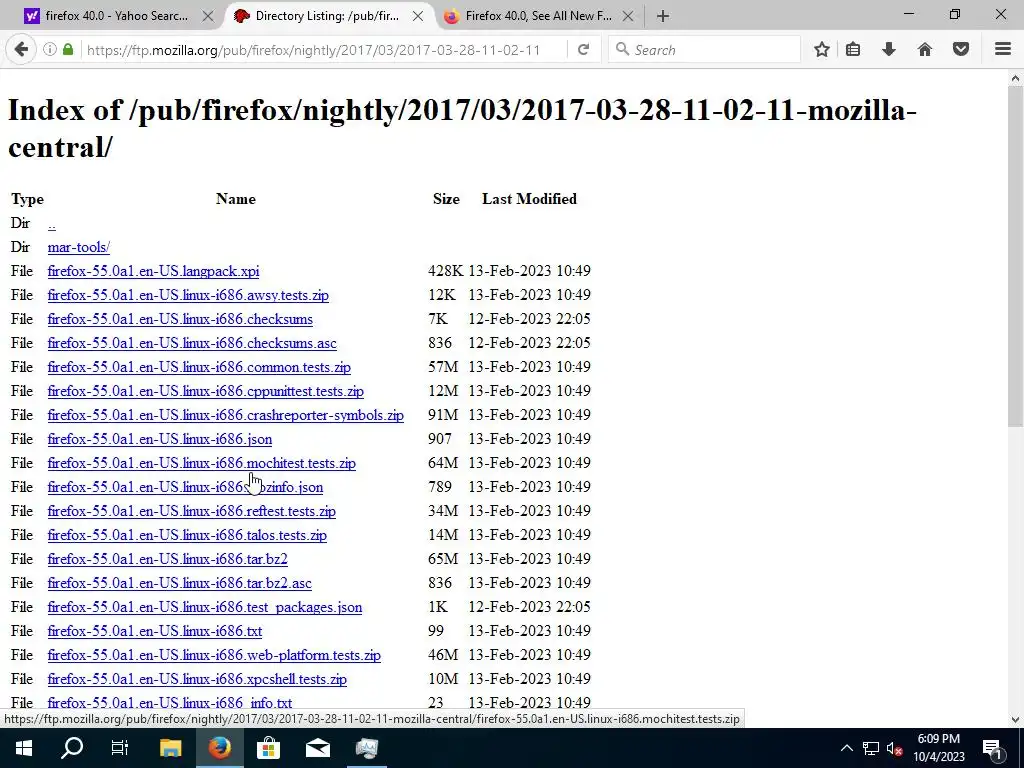
Task: Click the scrollbar up arrow
Action: (x=1016, y=78)
